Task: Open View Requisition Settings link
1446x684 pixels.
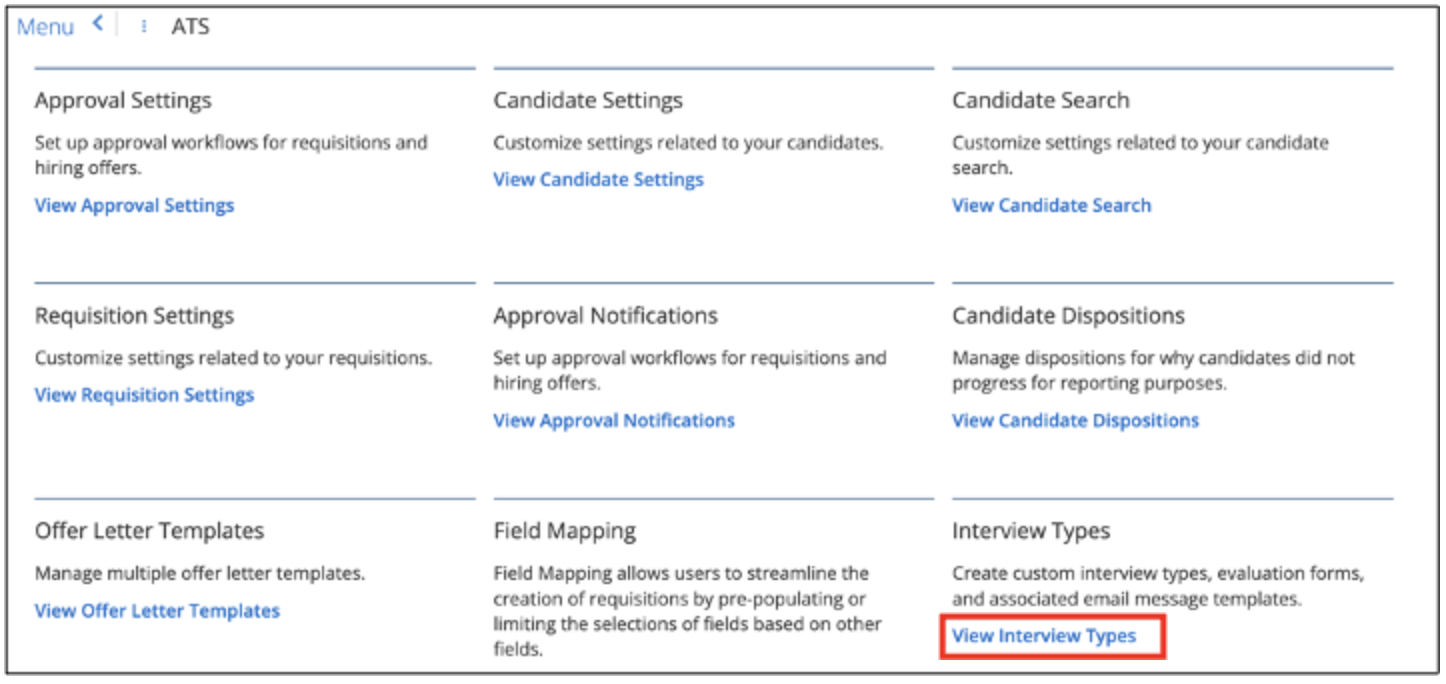Action: 144,396
